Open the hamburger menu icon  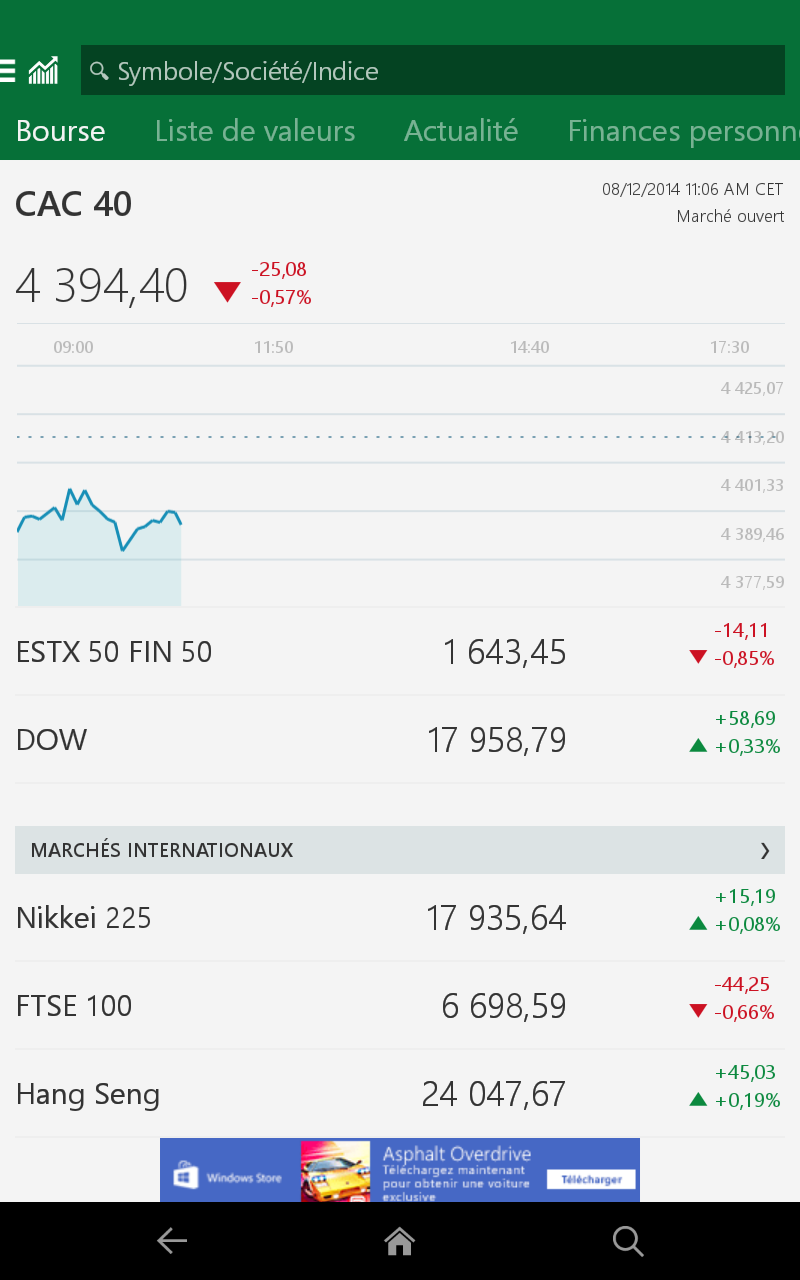7,71
